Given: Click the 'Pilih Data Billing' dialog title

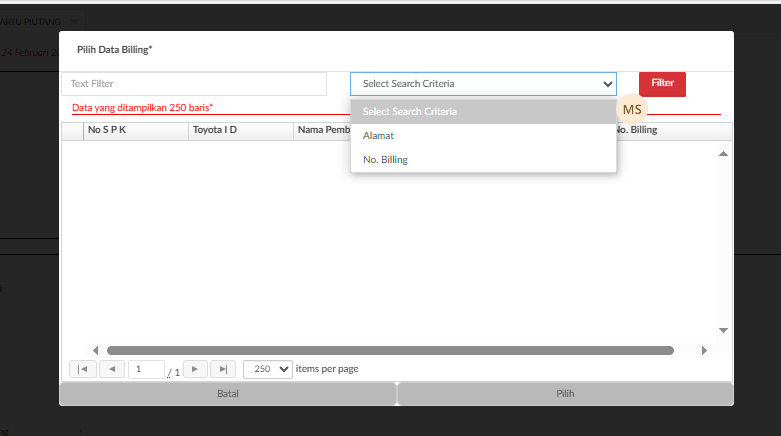Looking at the screenshot, I should click(x=115, y=50).
